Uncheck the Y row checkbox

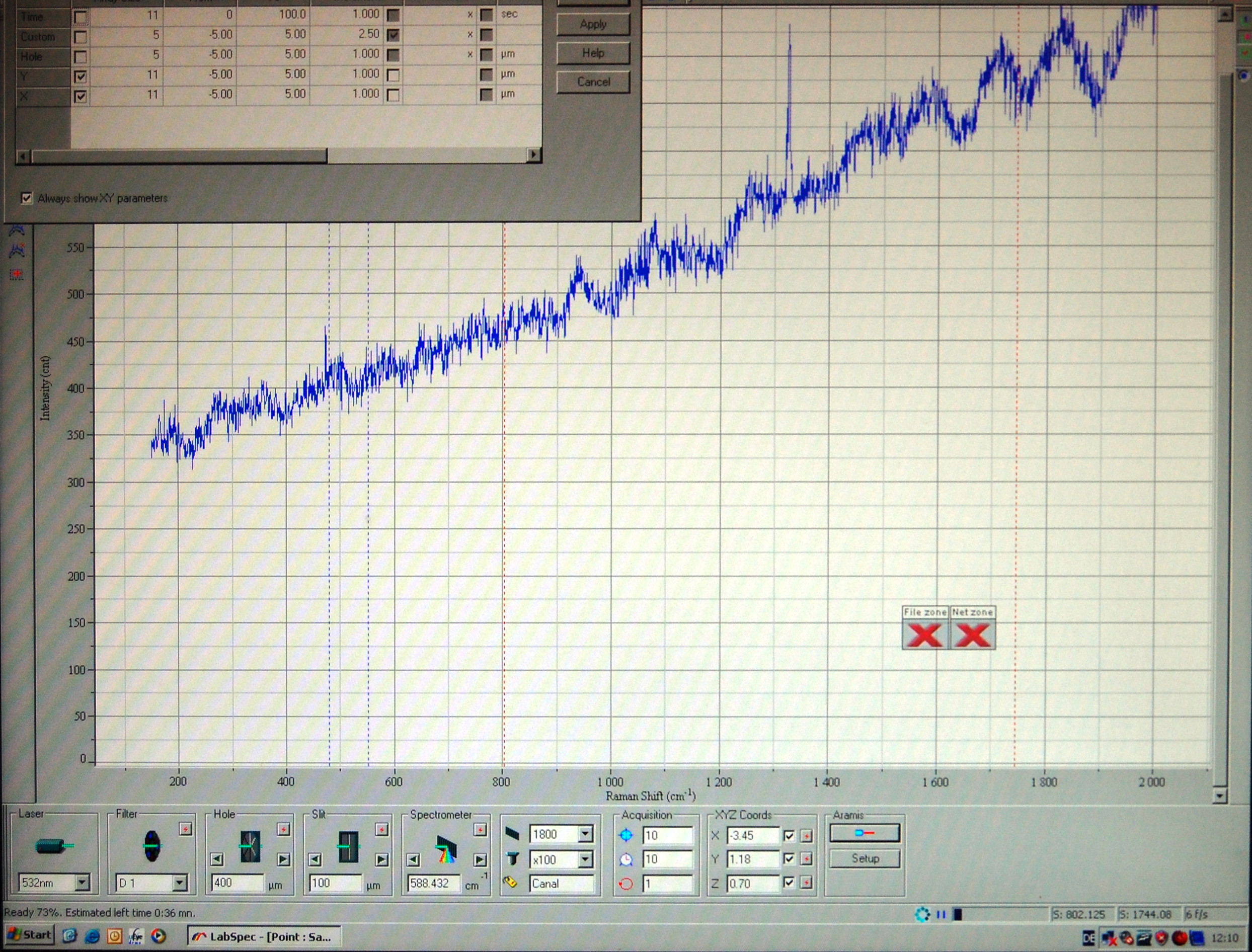coord(81,76)
